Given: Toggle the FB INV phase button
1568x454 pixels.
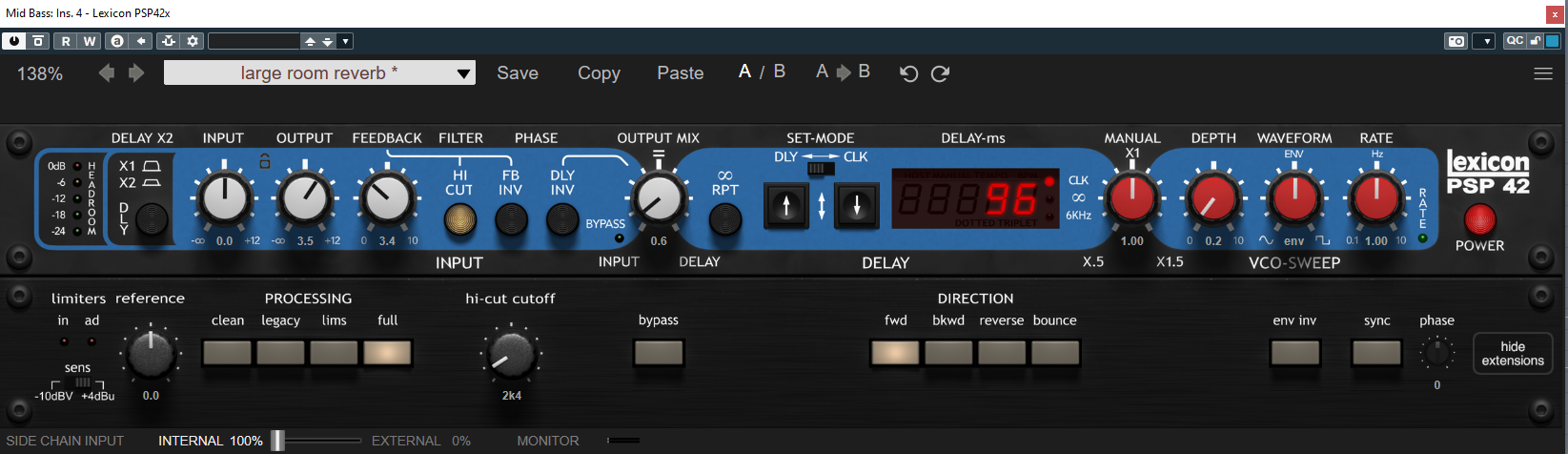Looking at the screenshot, I should click(512, 220).
